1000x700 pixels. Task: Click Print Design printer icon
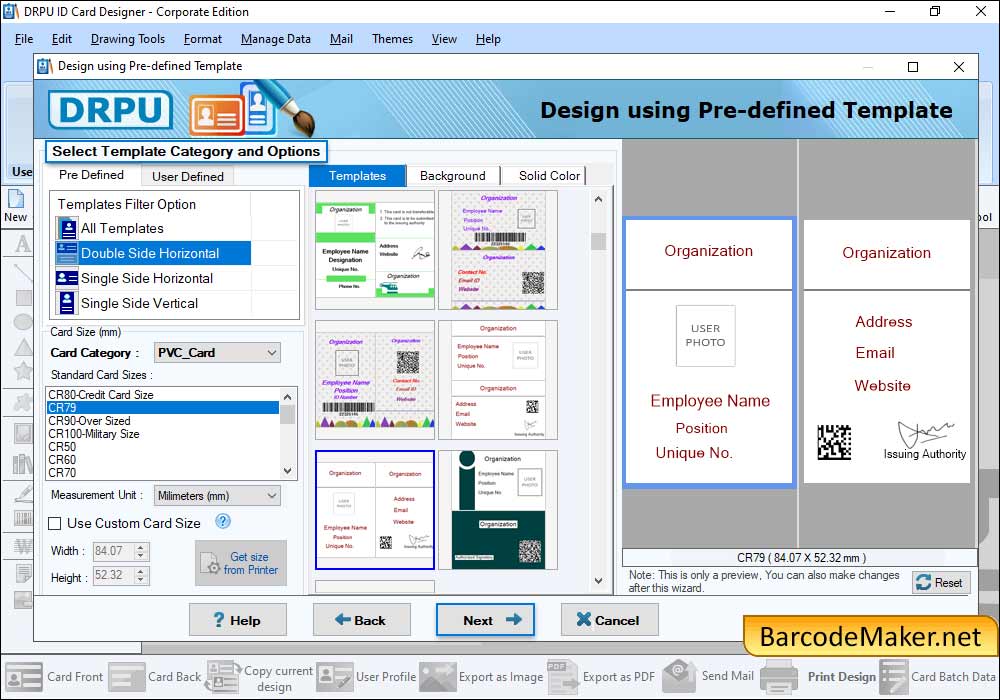779,677
